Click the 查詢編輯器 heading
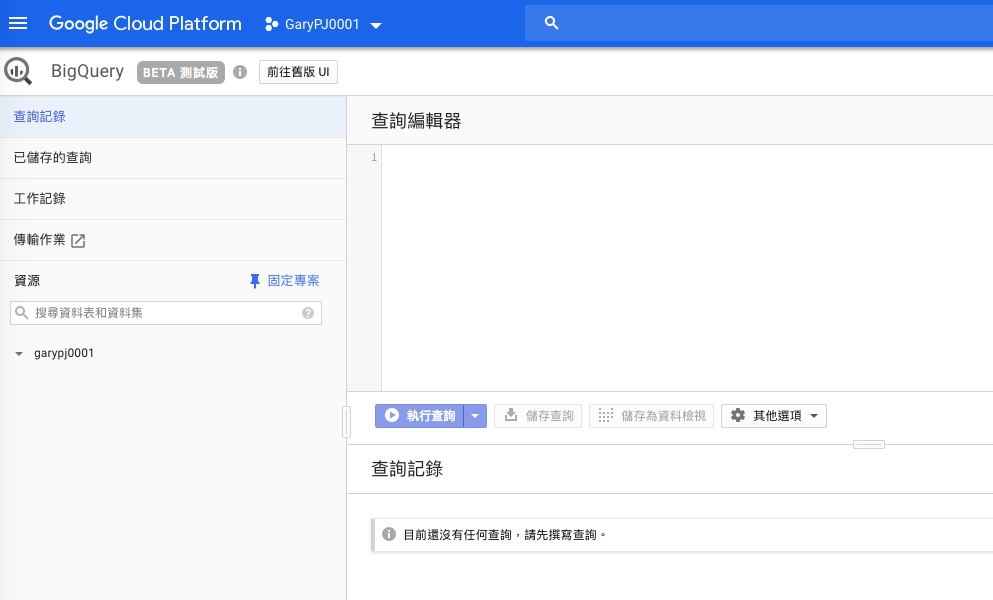The width and height of the screenshot is (993, 600). (416, 120)
